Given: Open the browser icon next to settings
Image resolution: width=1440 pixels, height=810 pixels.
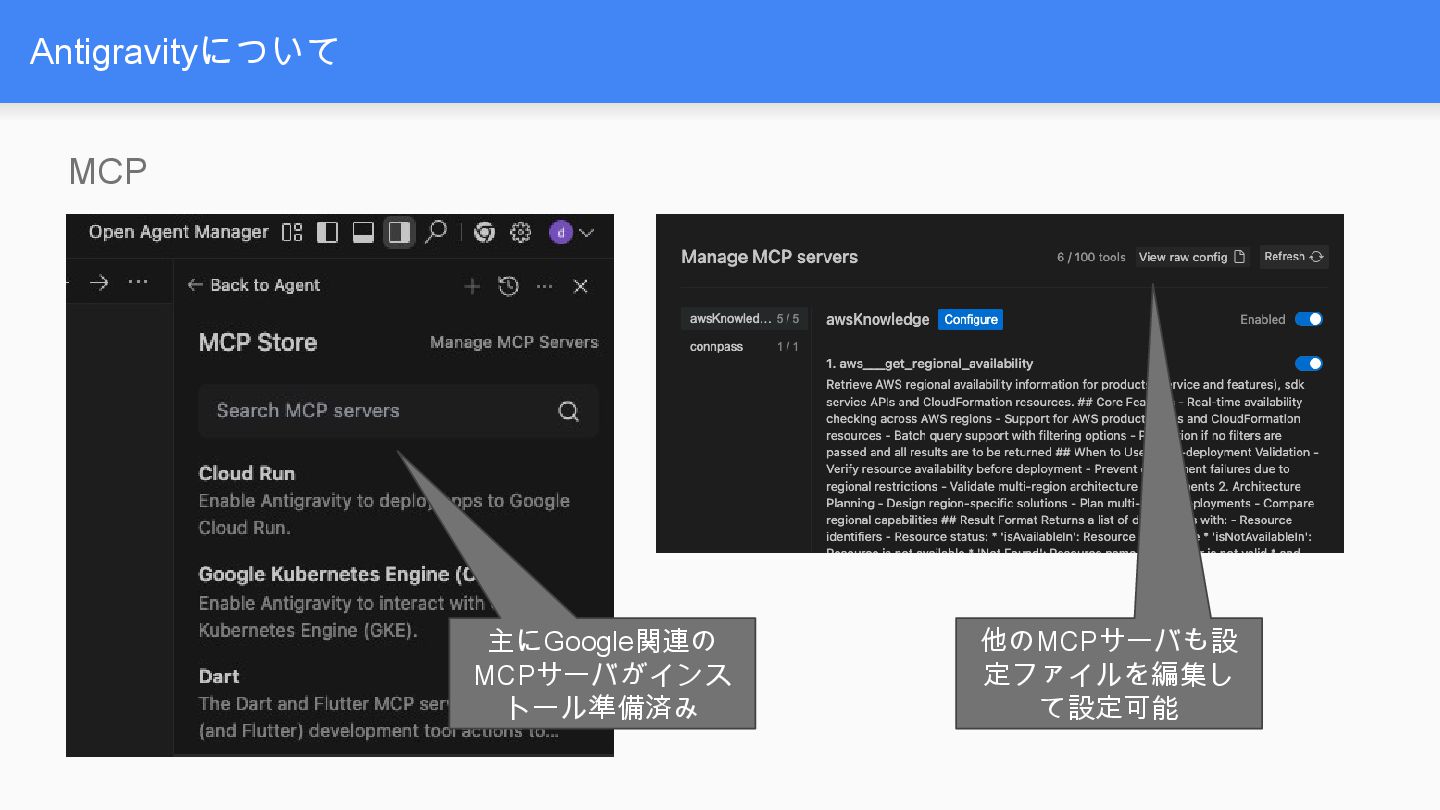Looking at the screenshot, I should coord(484,232).
